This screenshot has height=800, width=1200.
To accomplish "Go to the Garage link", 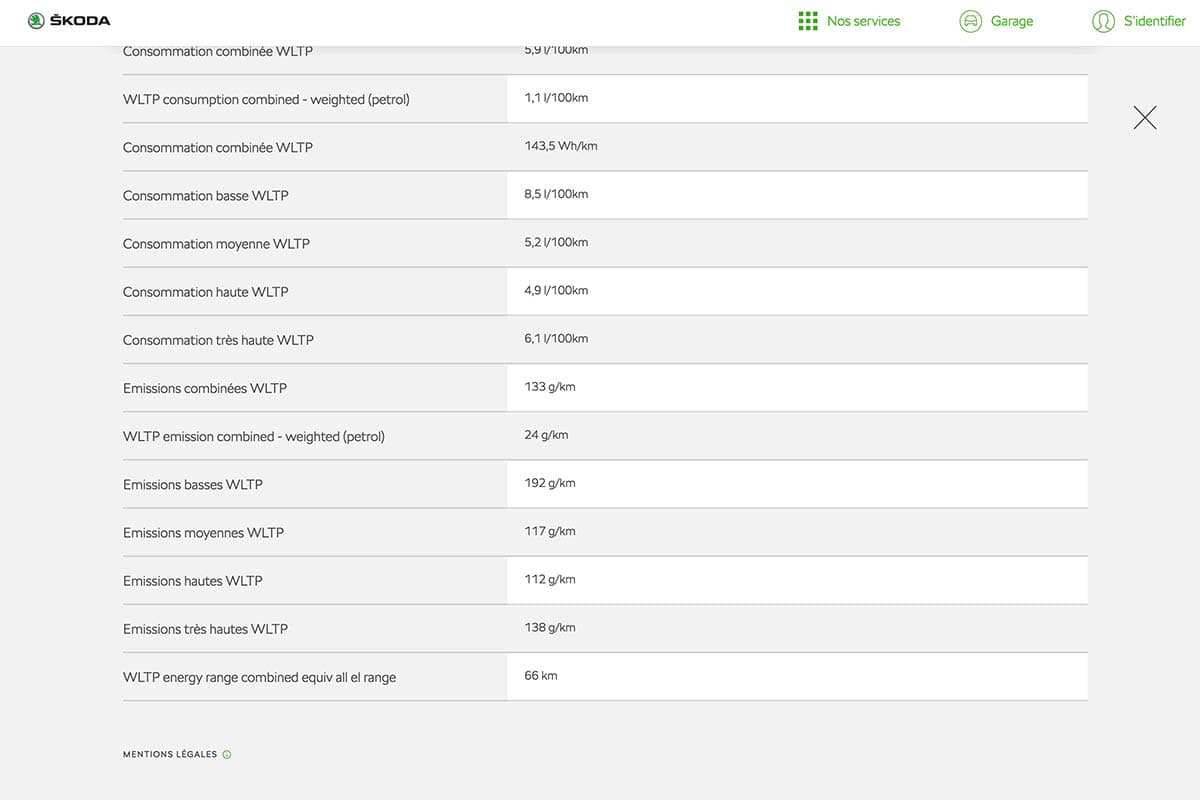I will (x=1011, y=21).
